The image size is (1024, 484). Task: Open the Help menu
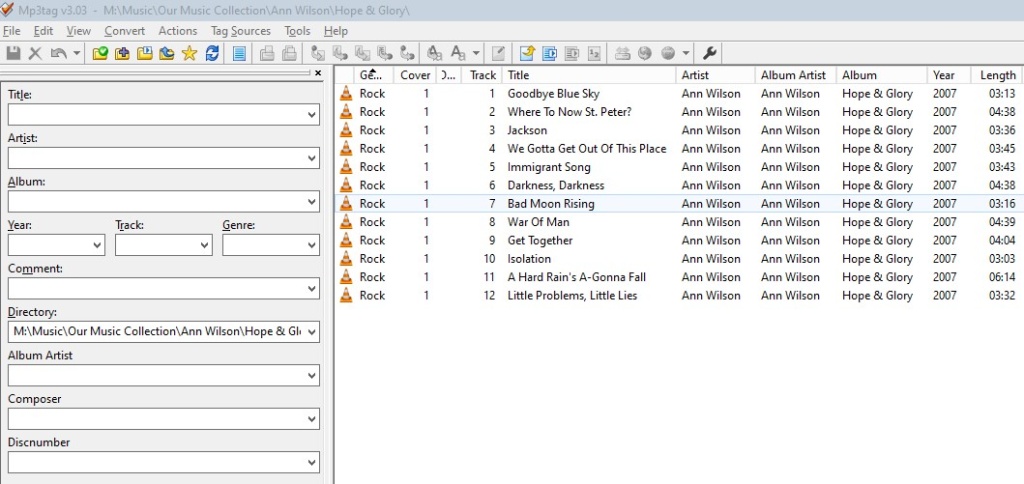[336, 31]
